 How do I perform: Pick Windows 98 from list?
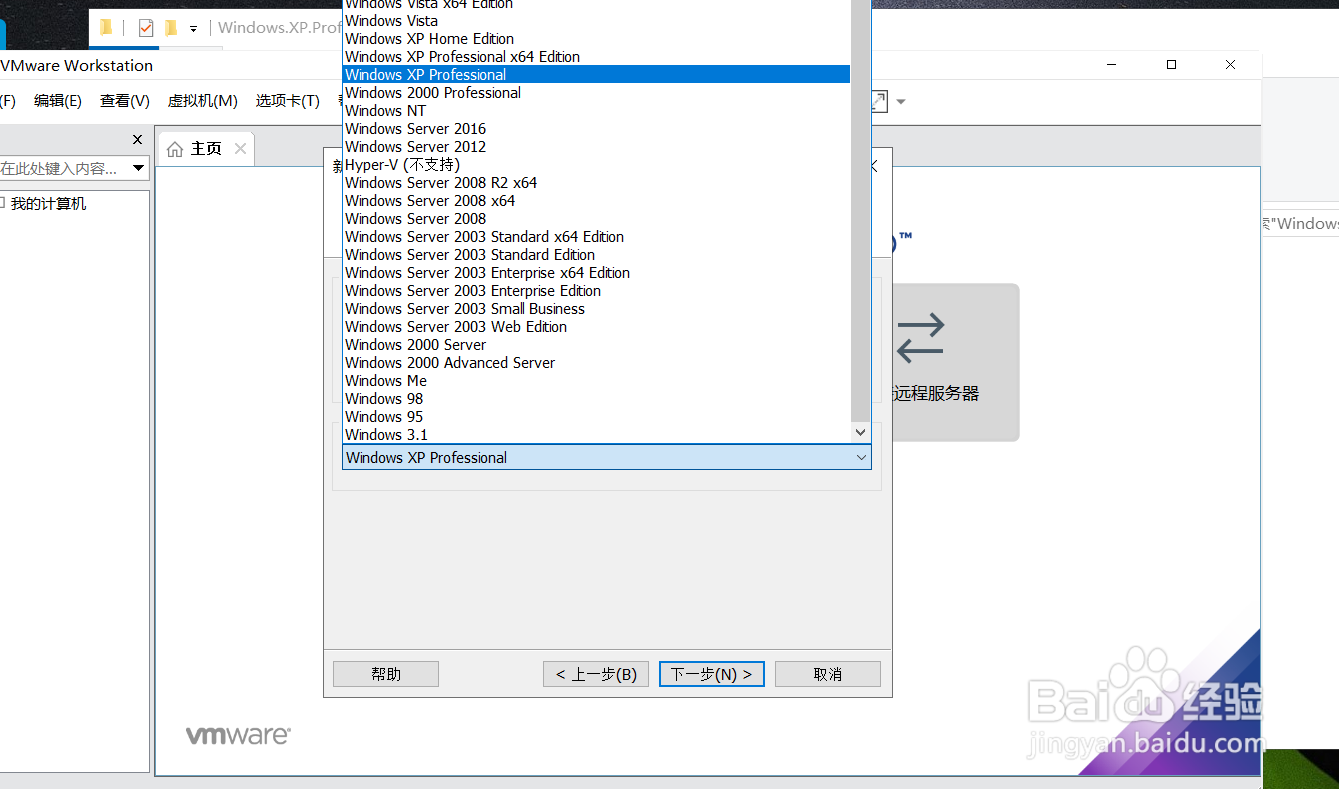pyautogui.click(x=596, y=399)
